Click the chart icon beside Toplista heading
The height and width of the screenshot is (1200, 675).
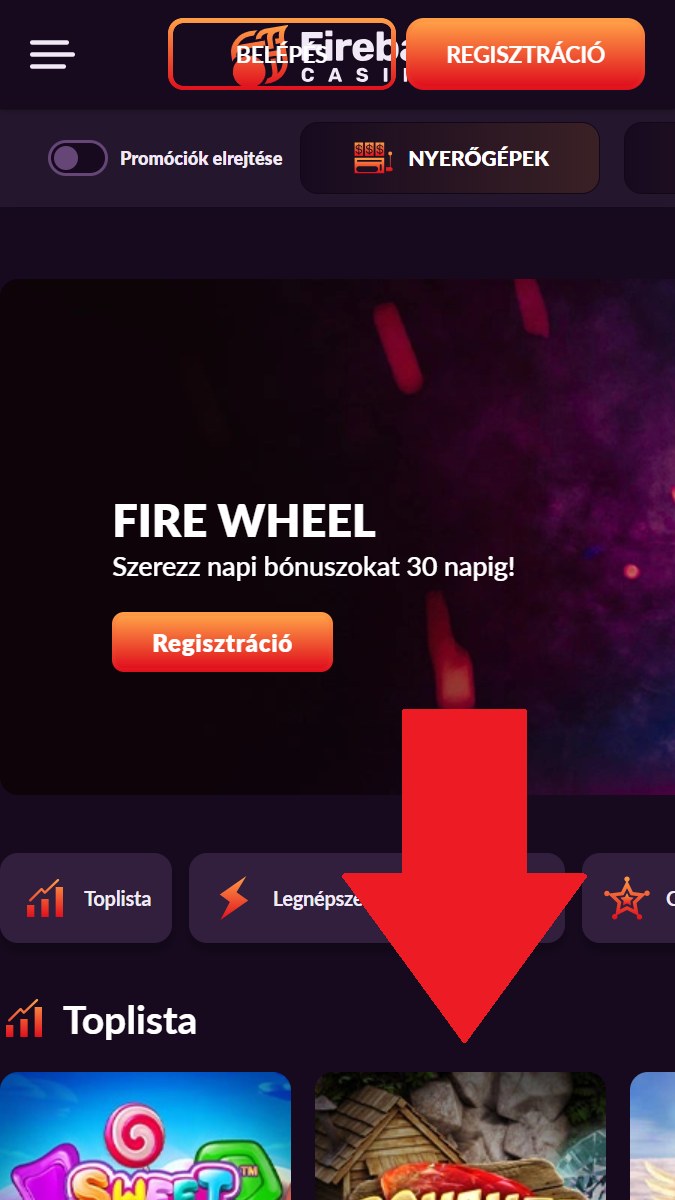(24, 1019)
